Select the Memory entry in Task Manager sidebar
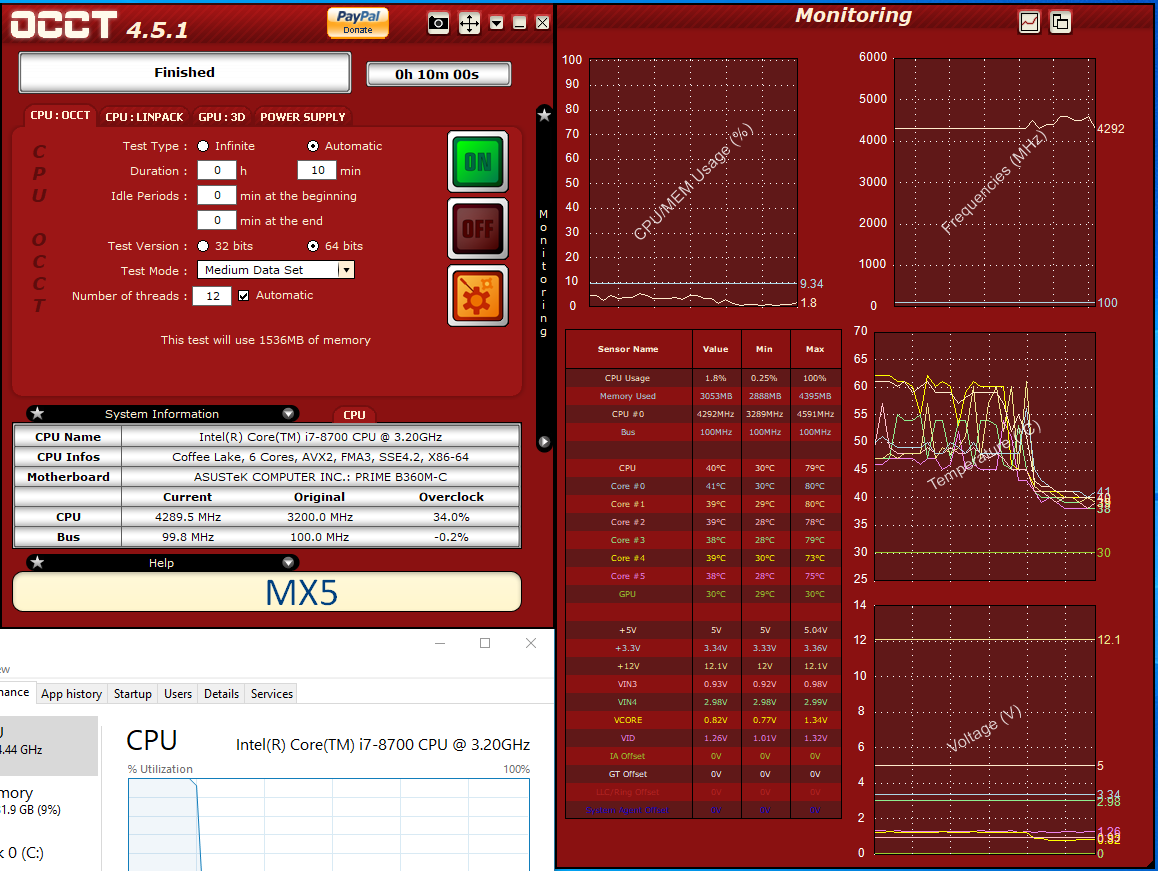1158x871 pixels. click(49, 801)
